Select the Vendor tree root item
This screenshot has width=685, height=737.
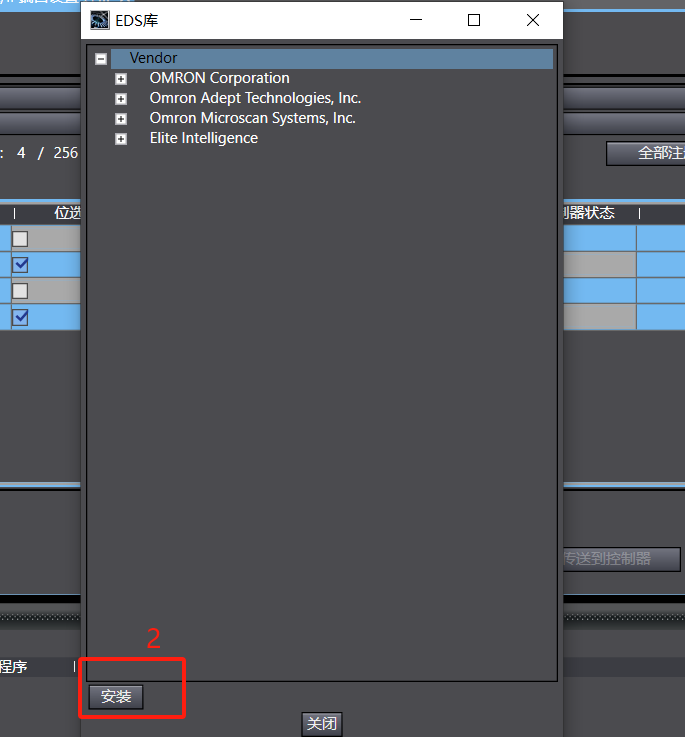153,58
